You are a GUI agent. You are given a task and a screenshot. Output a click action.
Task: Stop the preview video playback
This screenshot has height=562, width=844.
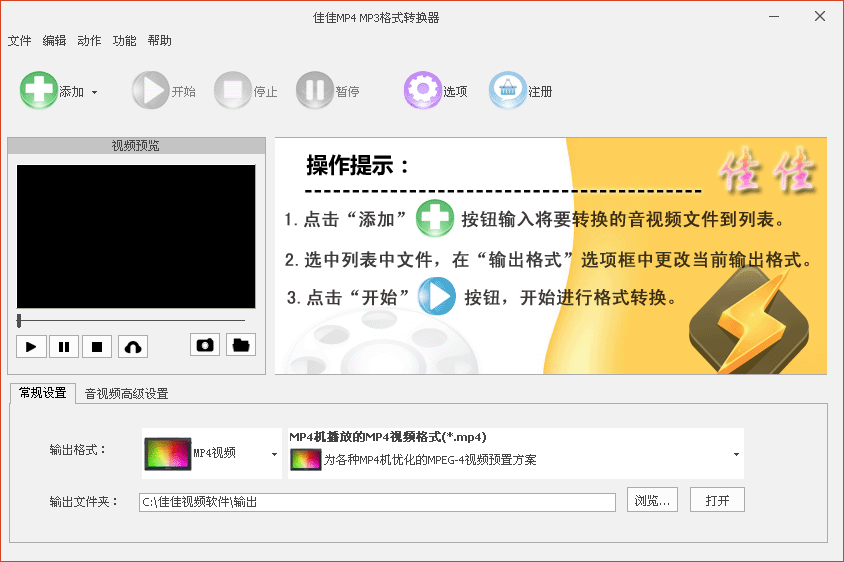coord(97,347)
